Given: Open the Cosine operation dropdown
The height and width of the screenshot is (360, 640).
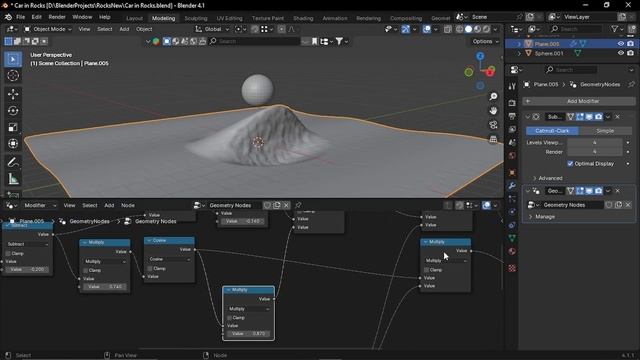Looking at the screenshot, I should pos(169,259).
